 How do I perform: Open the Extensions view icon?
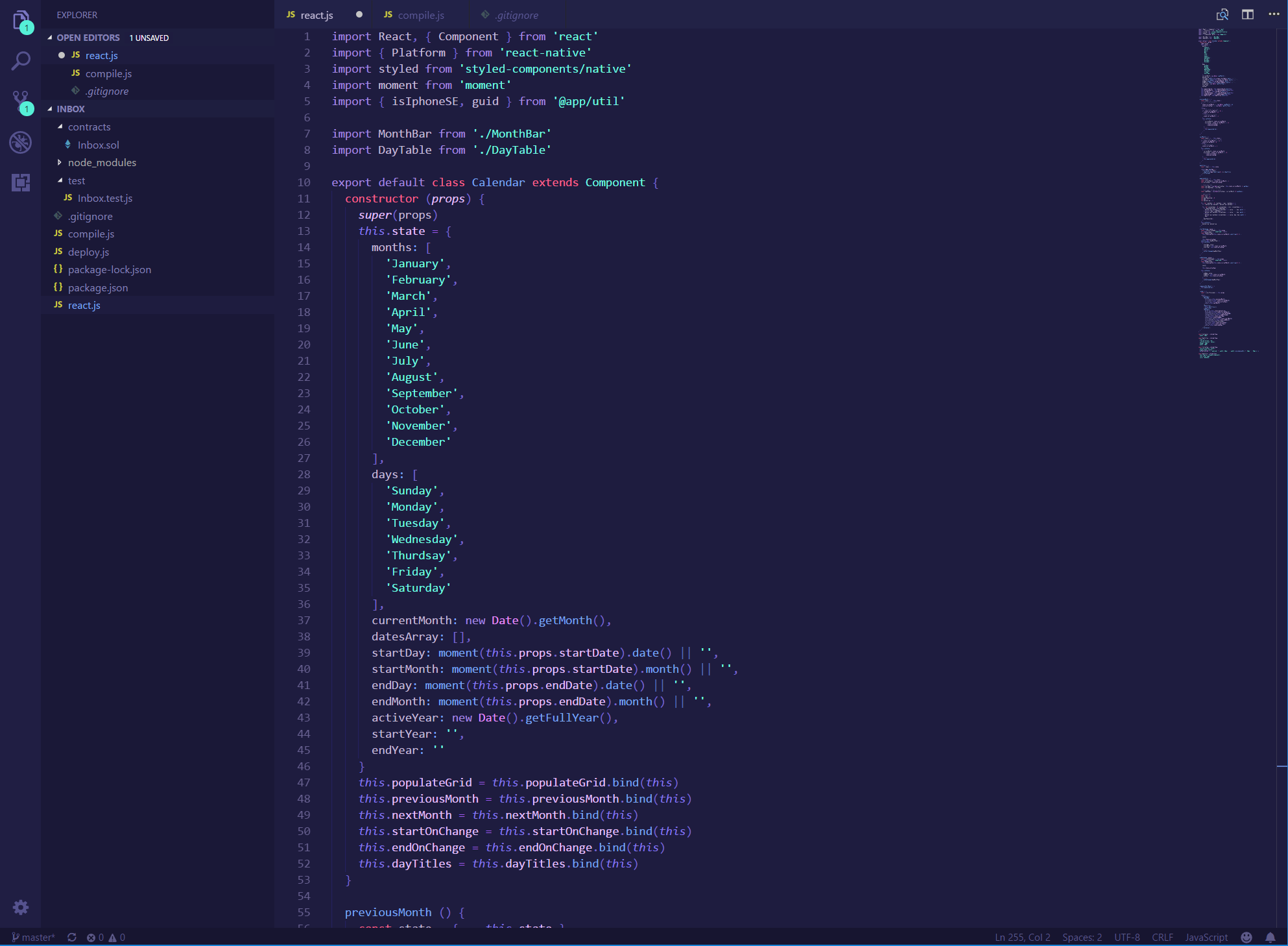(21, 182)
